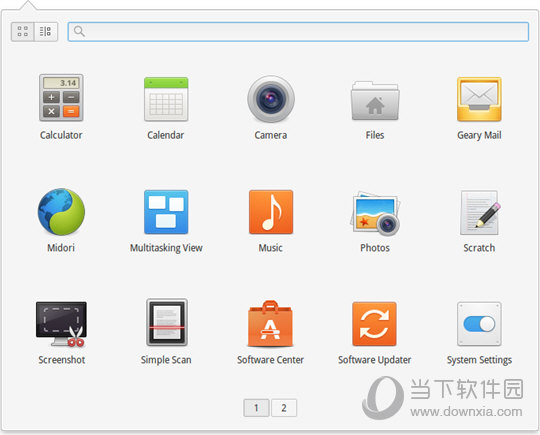This screenshot has height=435, width=540.
Task: Click the application search field
Action: click(298, 32)
